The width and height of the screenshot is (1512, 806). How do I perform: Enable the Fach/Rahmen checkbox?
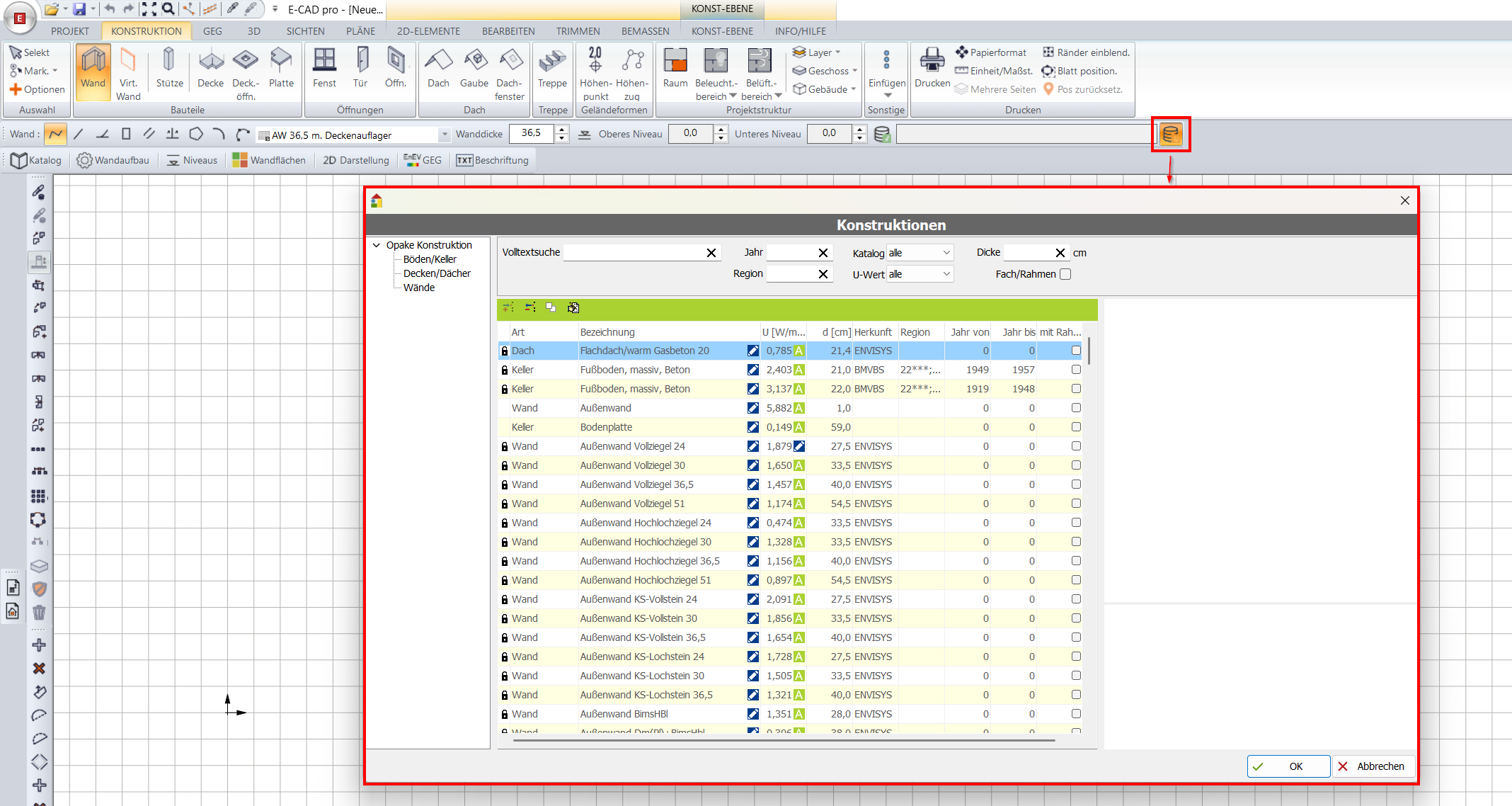1065,274
